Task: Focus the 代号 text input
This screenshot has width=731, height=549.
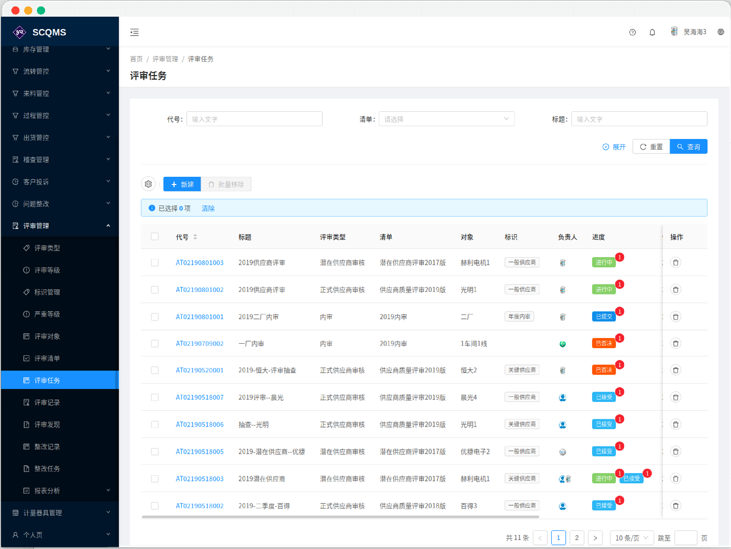Action: (x=255, y=119)
